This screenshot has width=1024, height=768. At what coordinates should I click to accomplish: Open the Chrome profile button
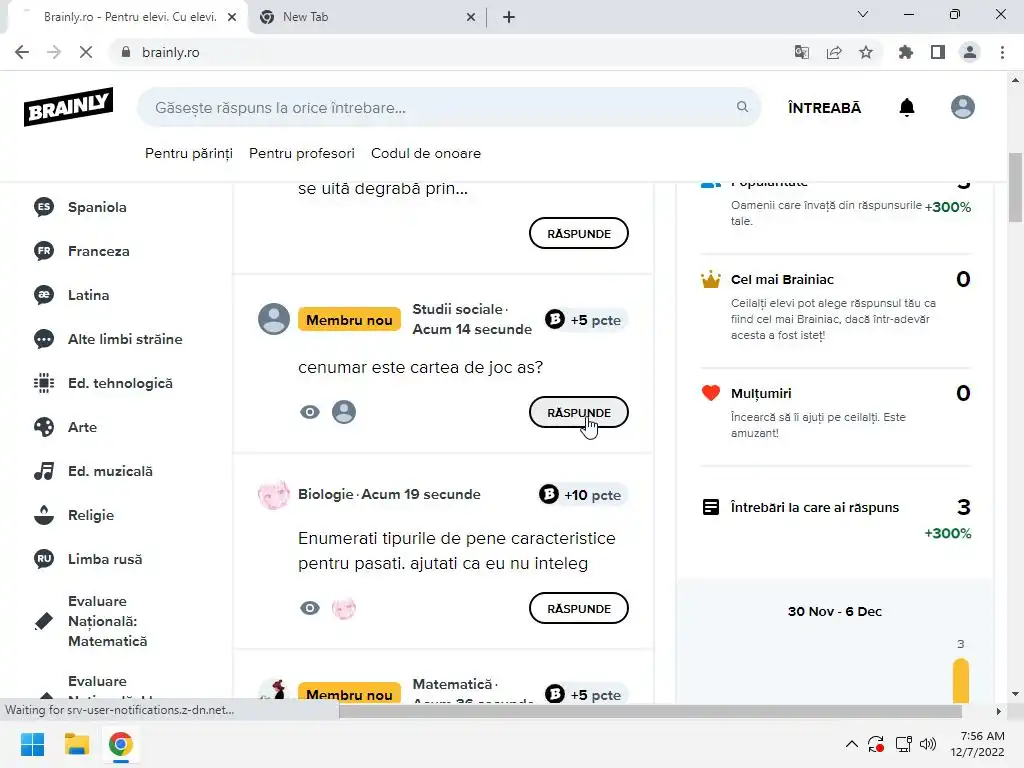[970, 52]
